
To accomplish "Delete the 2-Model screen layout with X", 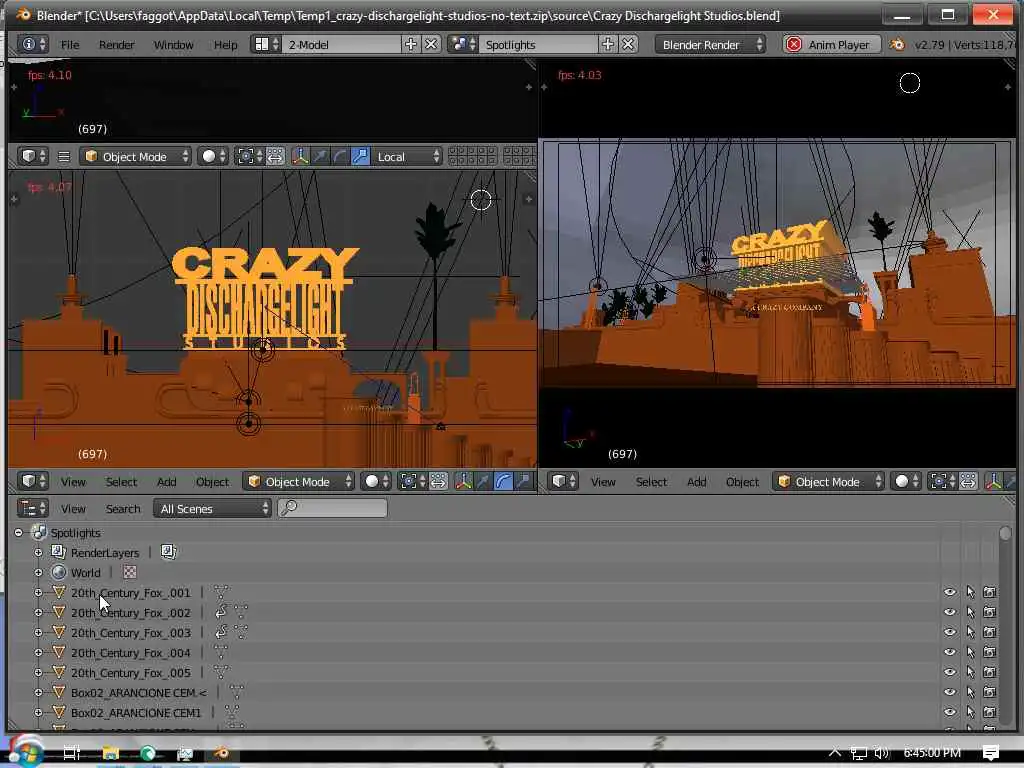I will click(x=431, y=44).
